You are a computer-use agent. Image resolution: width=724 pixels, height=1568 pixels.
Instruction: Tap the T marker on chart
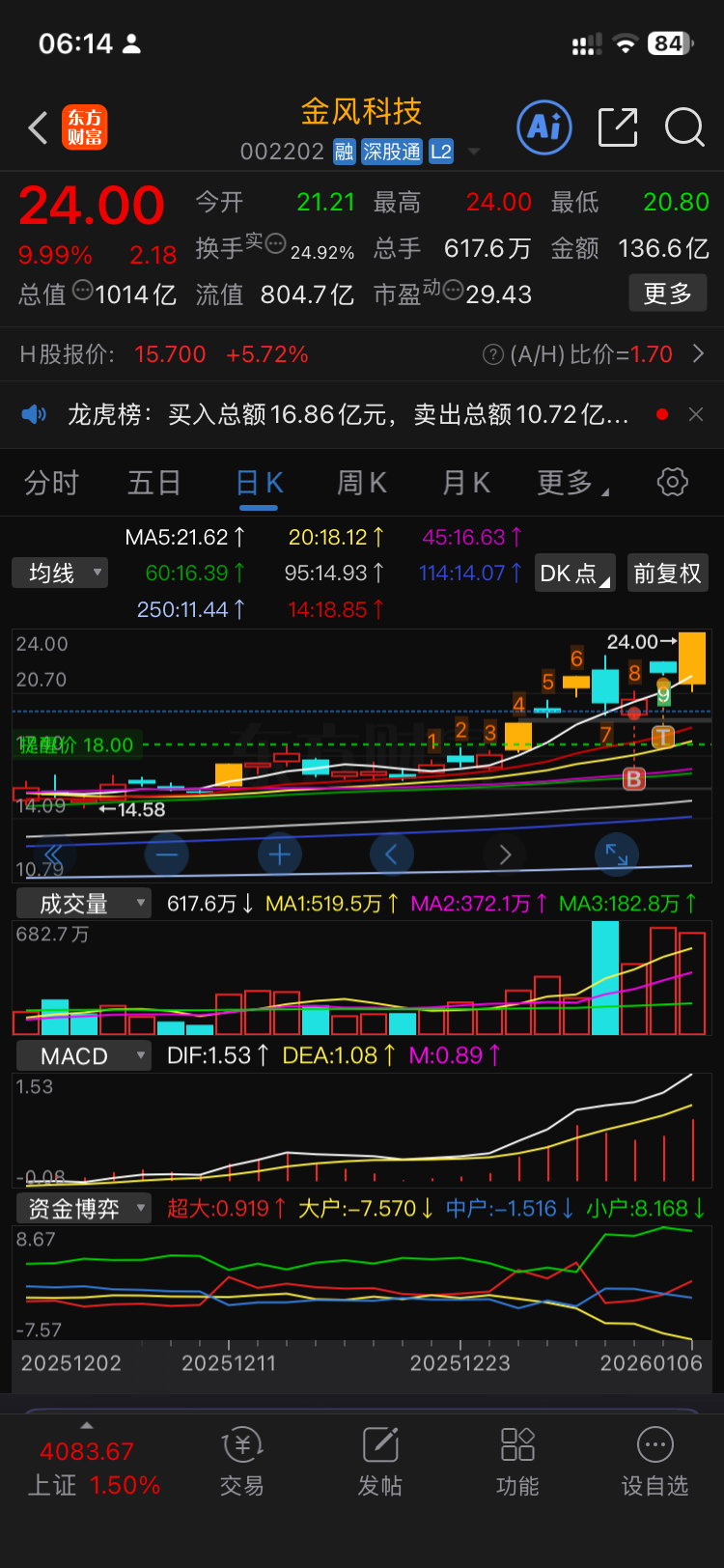(662, 738)
